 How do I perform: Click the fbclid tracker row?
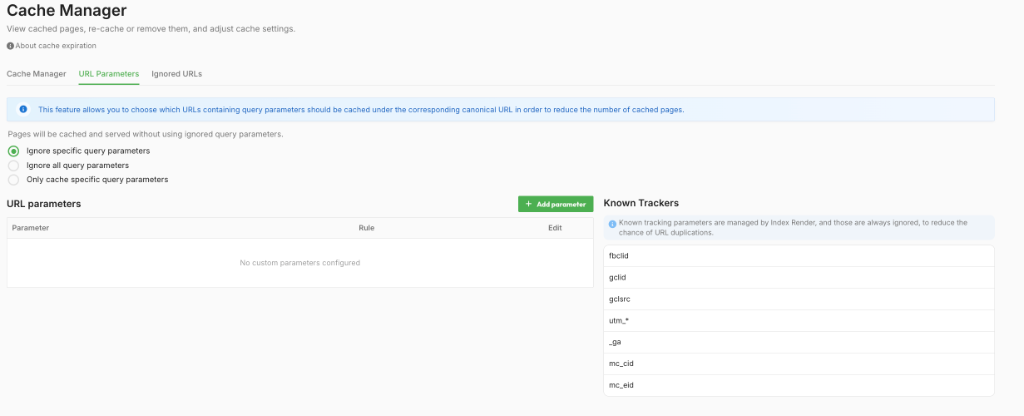click(x=799, y=256)
